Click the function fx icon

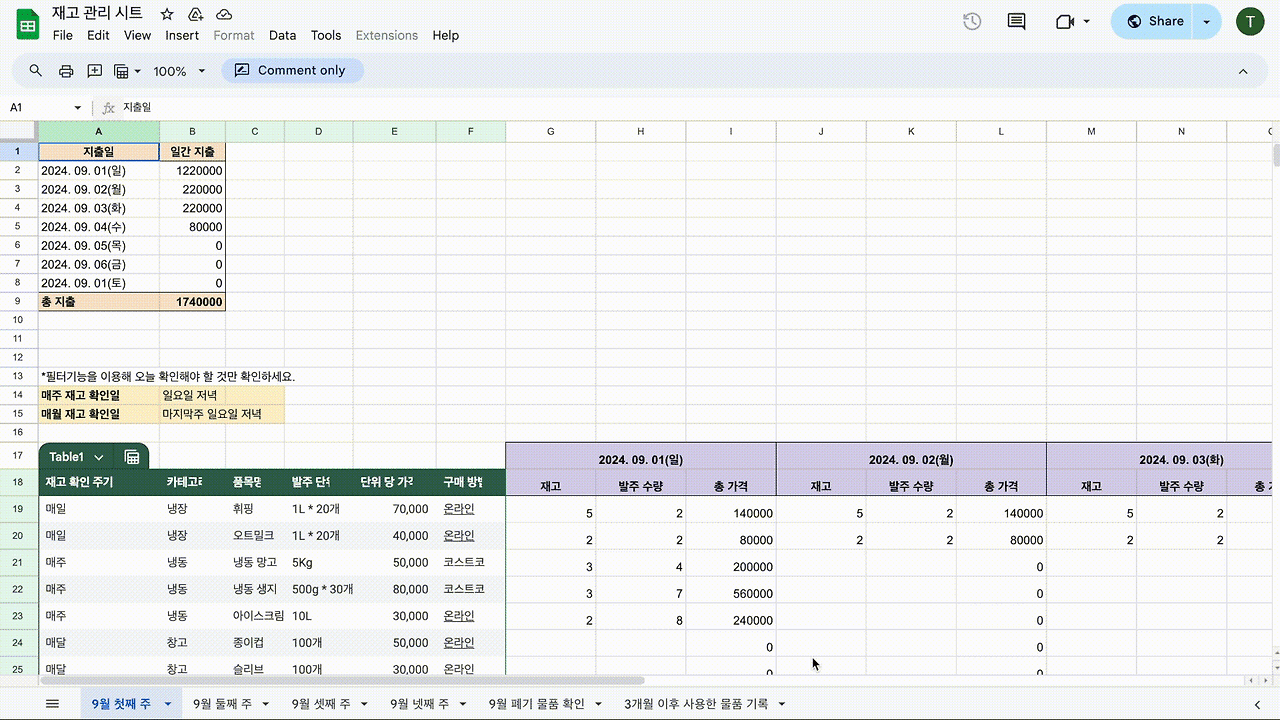click(x=109, y=107)
